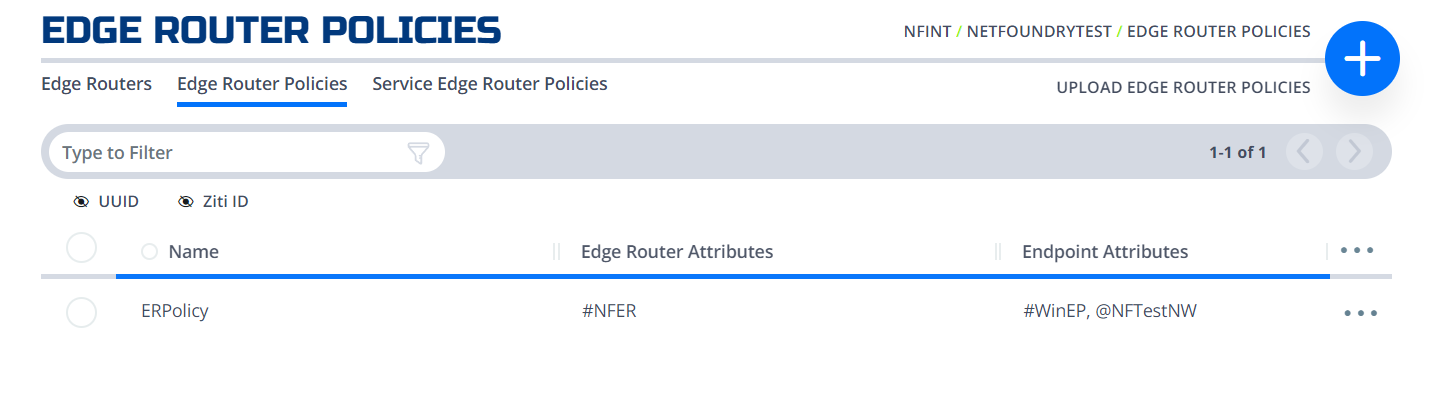Select the ERPolicy row checkbox
The height and width of the screenshot is (419, 1429).
[81, 312]
